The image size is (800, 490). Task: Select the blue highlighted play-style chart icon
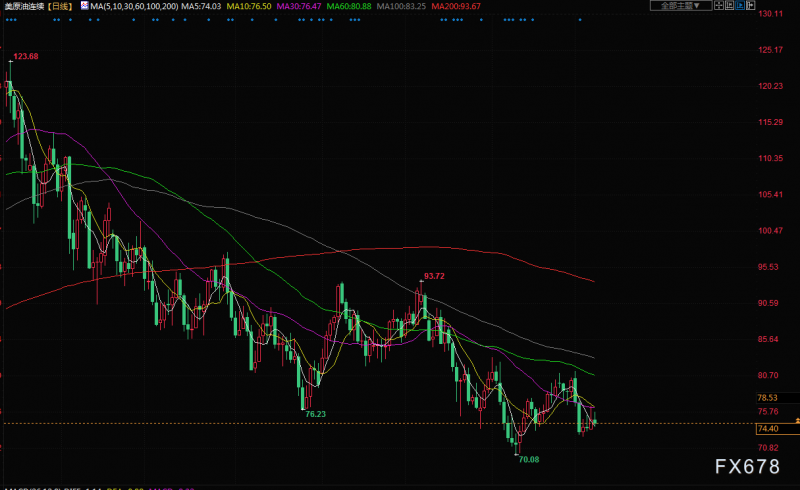[740, 6]
